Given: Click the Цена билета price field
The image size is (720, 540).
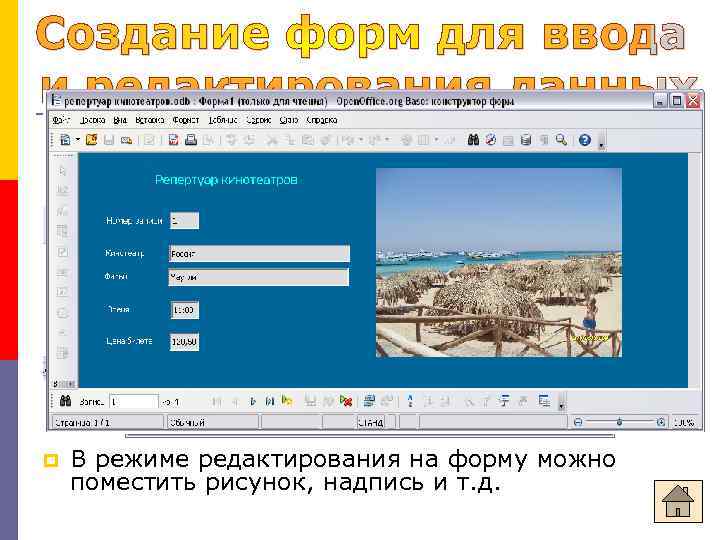Looking at the screenshot, I should 185,342.
